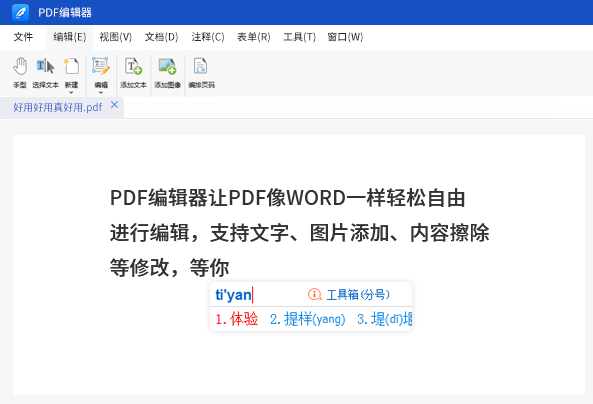Click the orange IME toolbox icon
The height and width of the screenshot is (404, 593).
(x=315, y=294)
